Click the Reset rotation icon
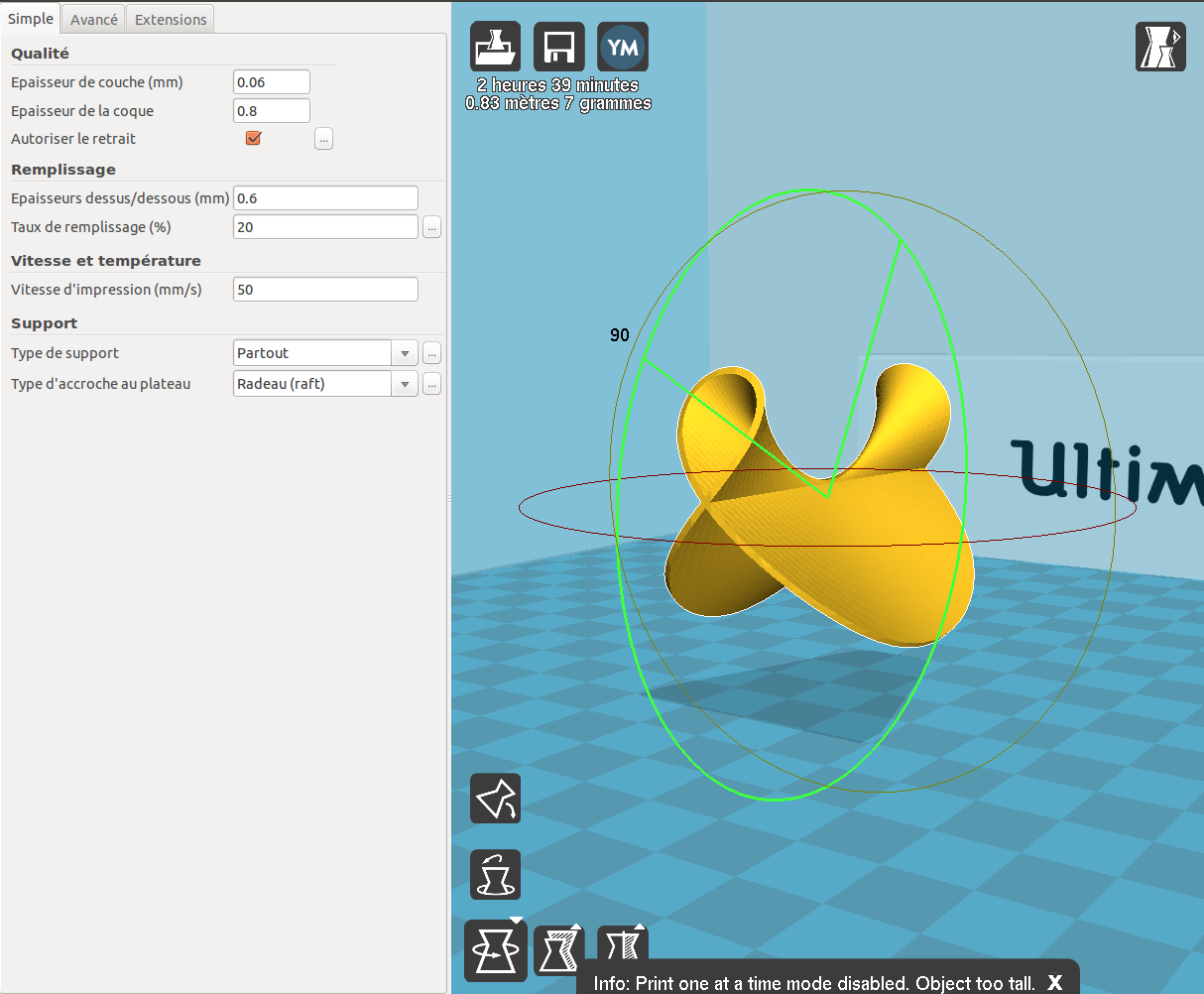Image resolution: width=1204 pixels, height=994 pixels. click(x=495, y=874)
